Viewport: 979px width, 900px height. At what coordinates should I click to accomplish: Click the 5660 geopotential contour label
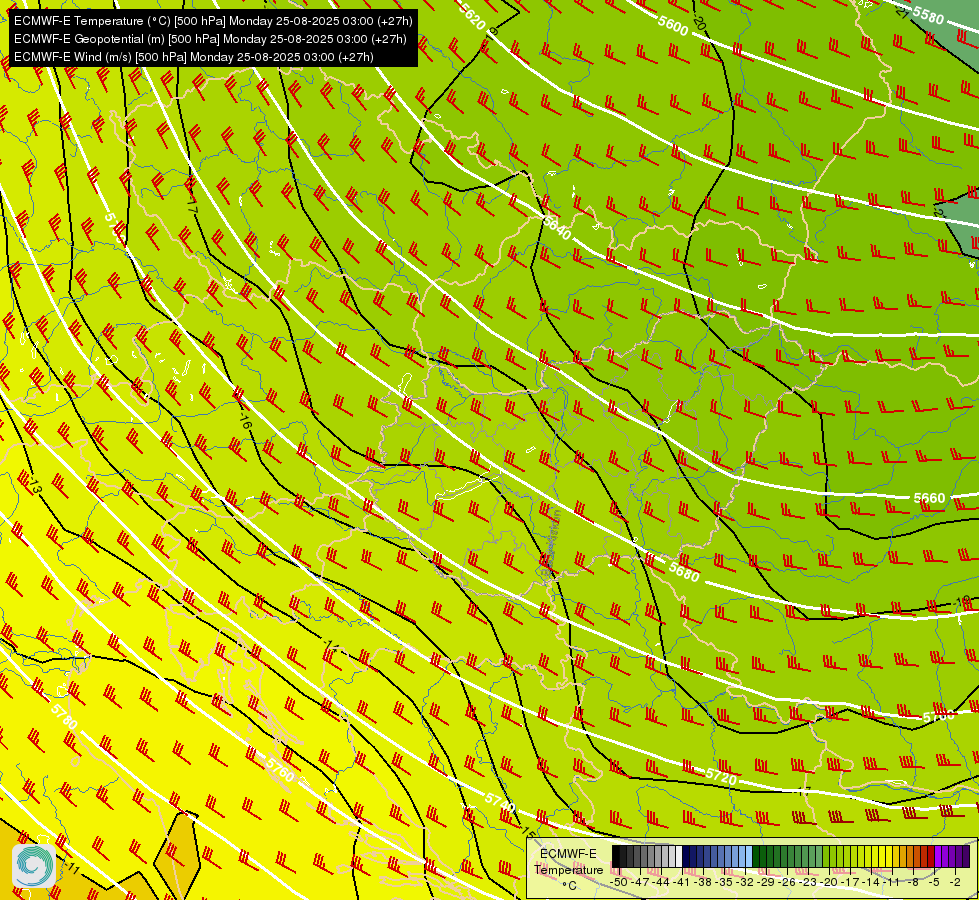tap(930, 498)
